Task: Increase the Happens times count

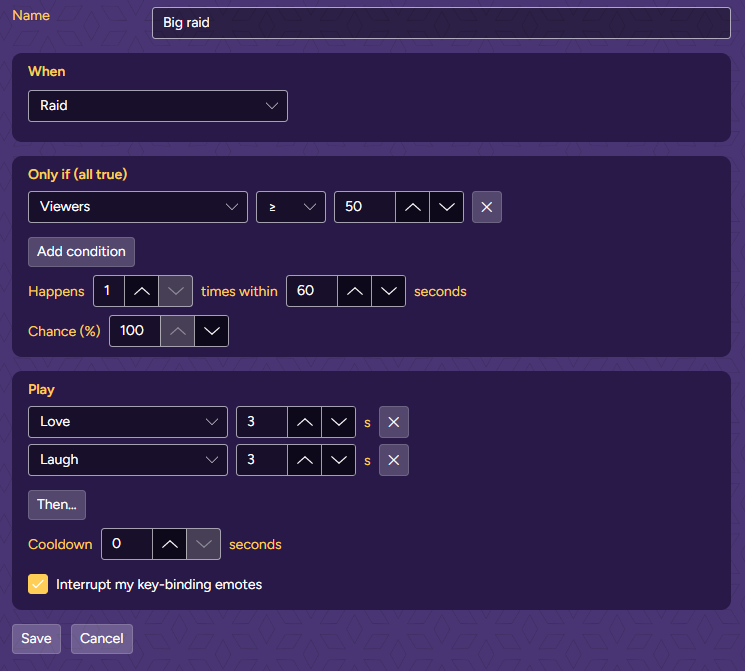Action: 142,291
